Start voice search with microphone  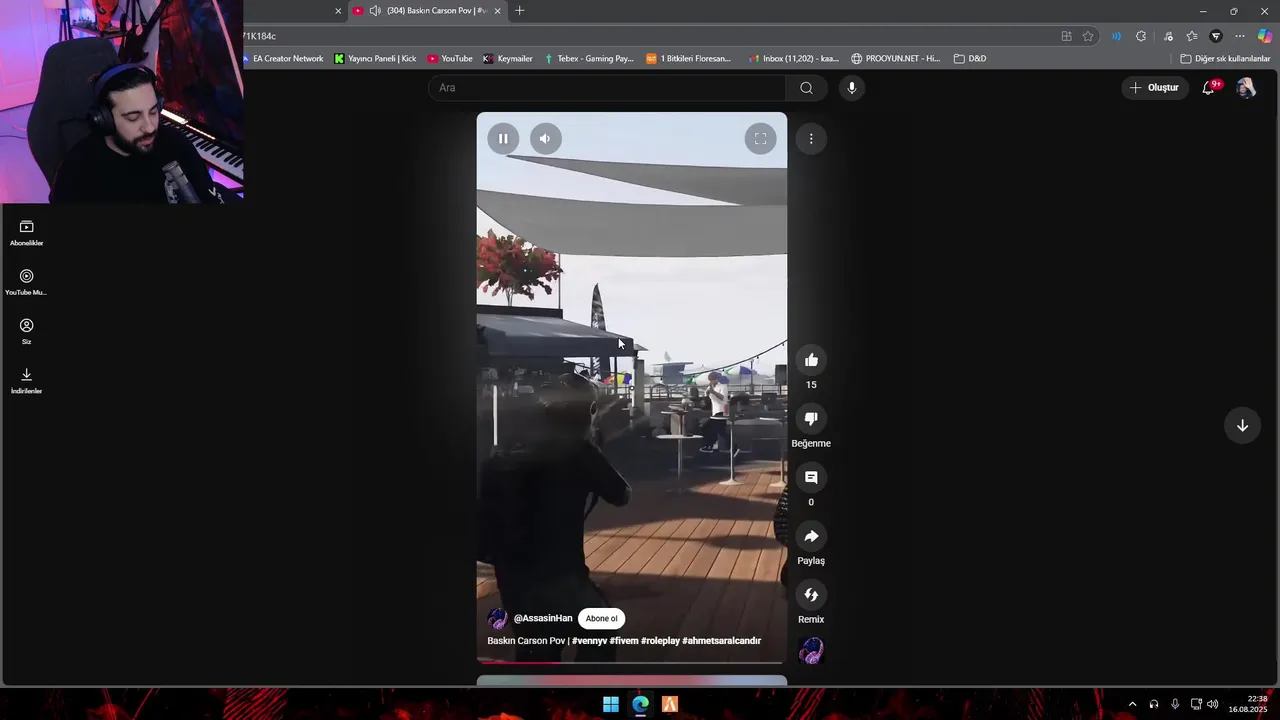tap(852, 88)
